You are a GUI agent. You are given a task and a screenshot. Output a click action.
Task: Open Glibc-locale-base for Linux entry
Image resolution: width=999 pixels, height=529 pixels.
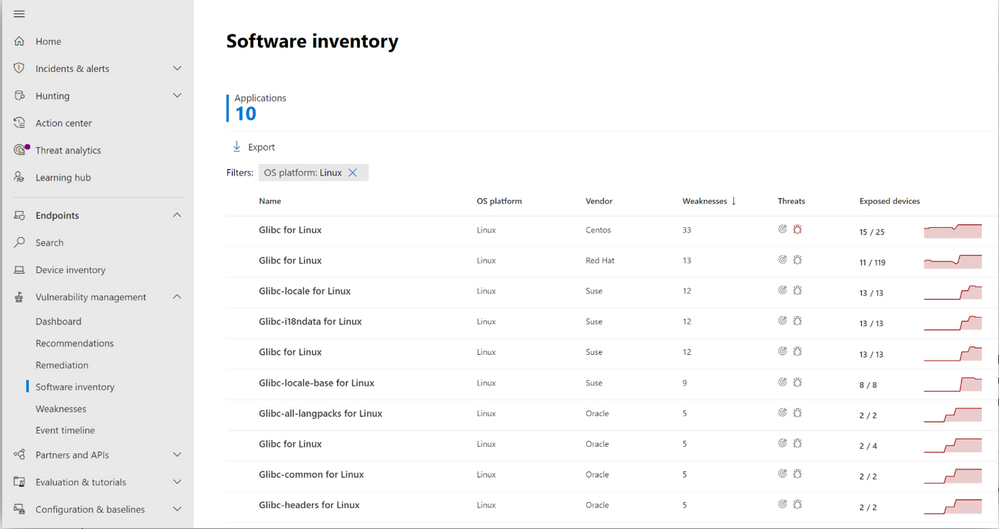click(x=316, y=383)
